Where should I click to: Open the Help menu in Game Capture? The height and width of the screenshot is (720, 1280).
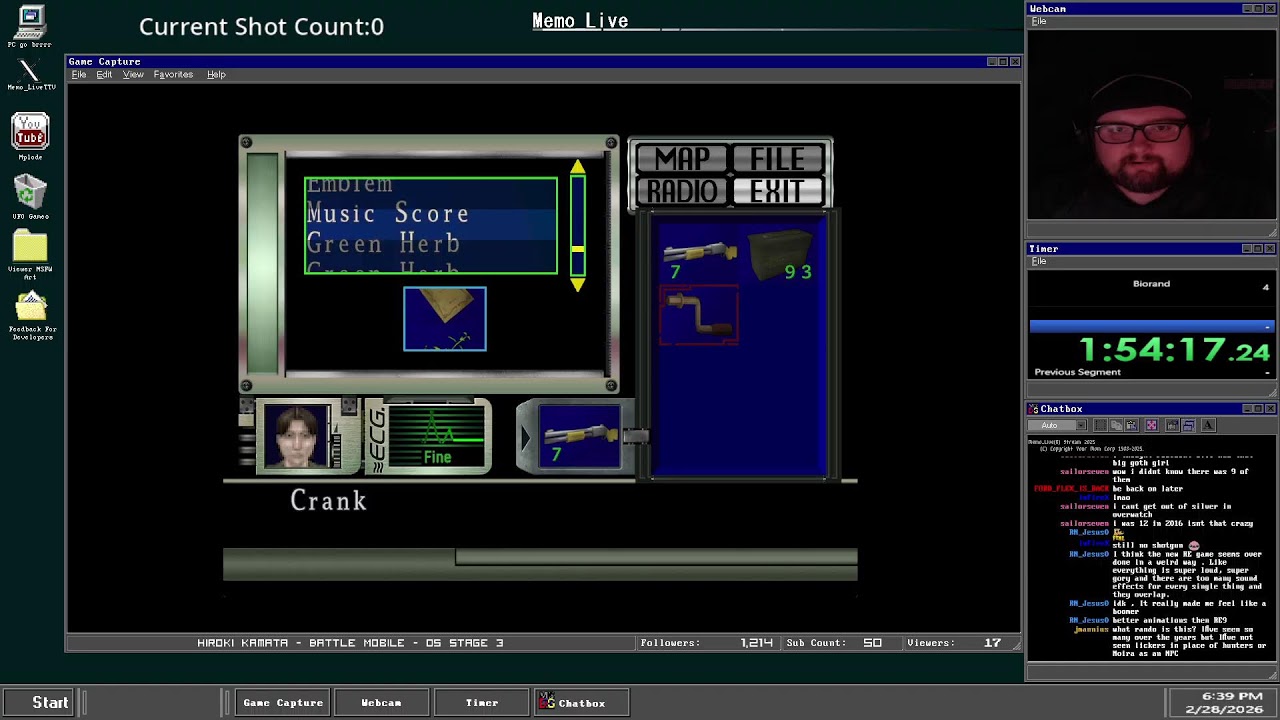[216, 75]
